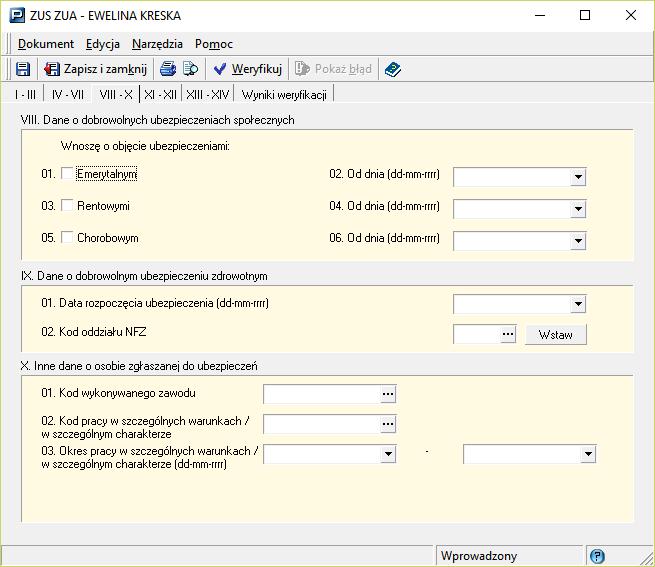Open the help book icon
The width and height of the screenshot is (655, 567).
[393, 69]
